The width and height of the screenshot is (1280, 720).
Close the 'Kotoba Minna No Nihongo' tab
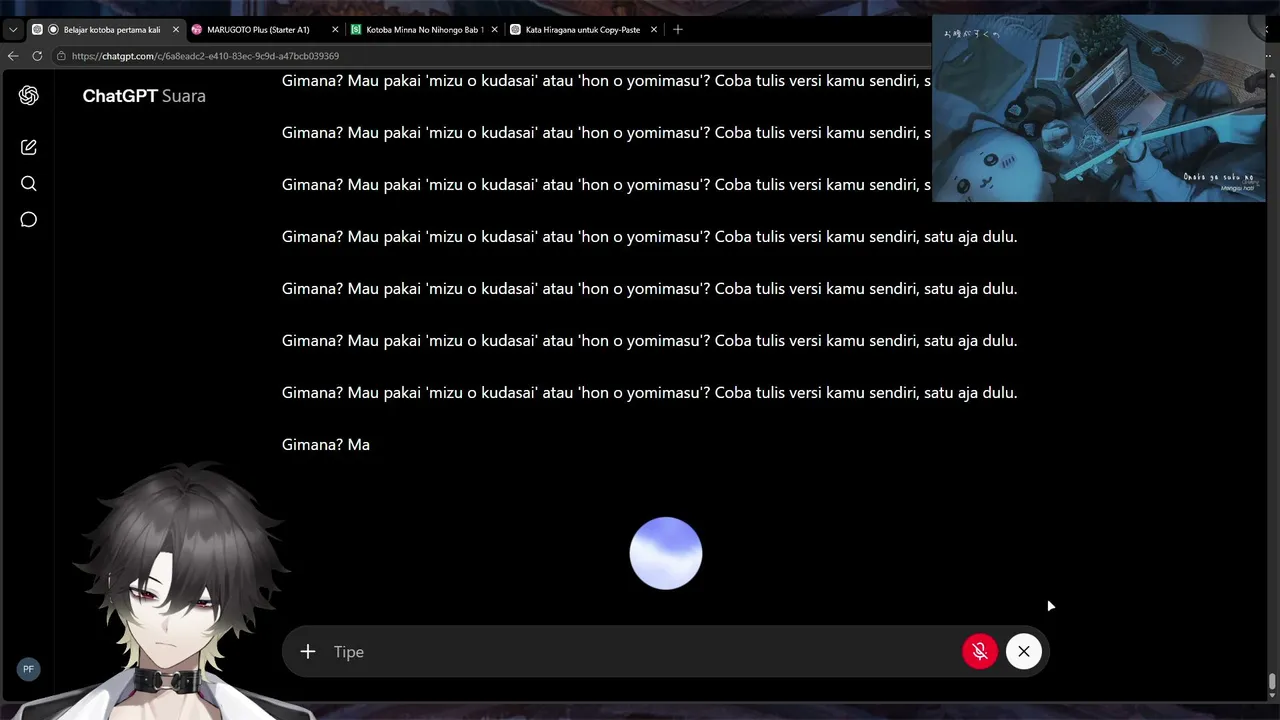[494, 30]
